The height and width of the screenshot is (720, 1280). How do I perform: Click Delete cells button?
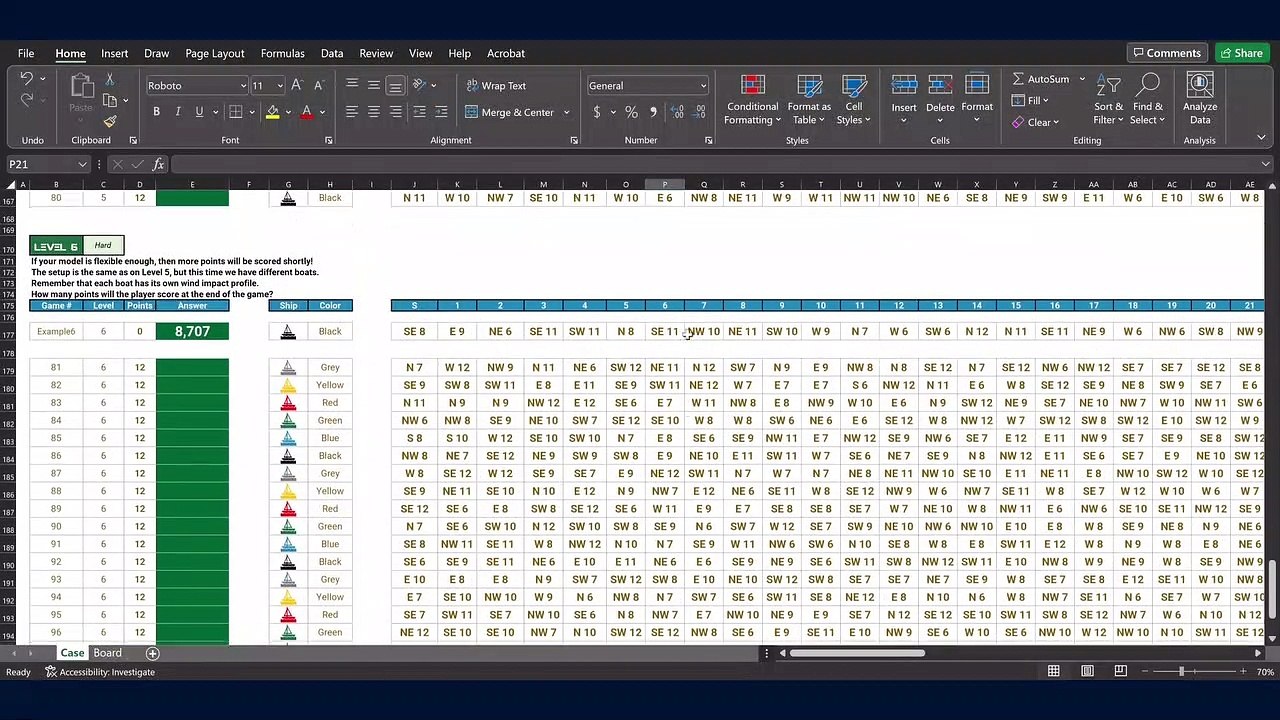(940, 99)
